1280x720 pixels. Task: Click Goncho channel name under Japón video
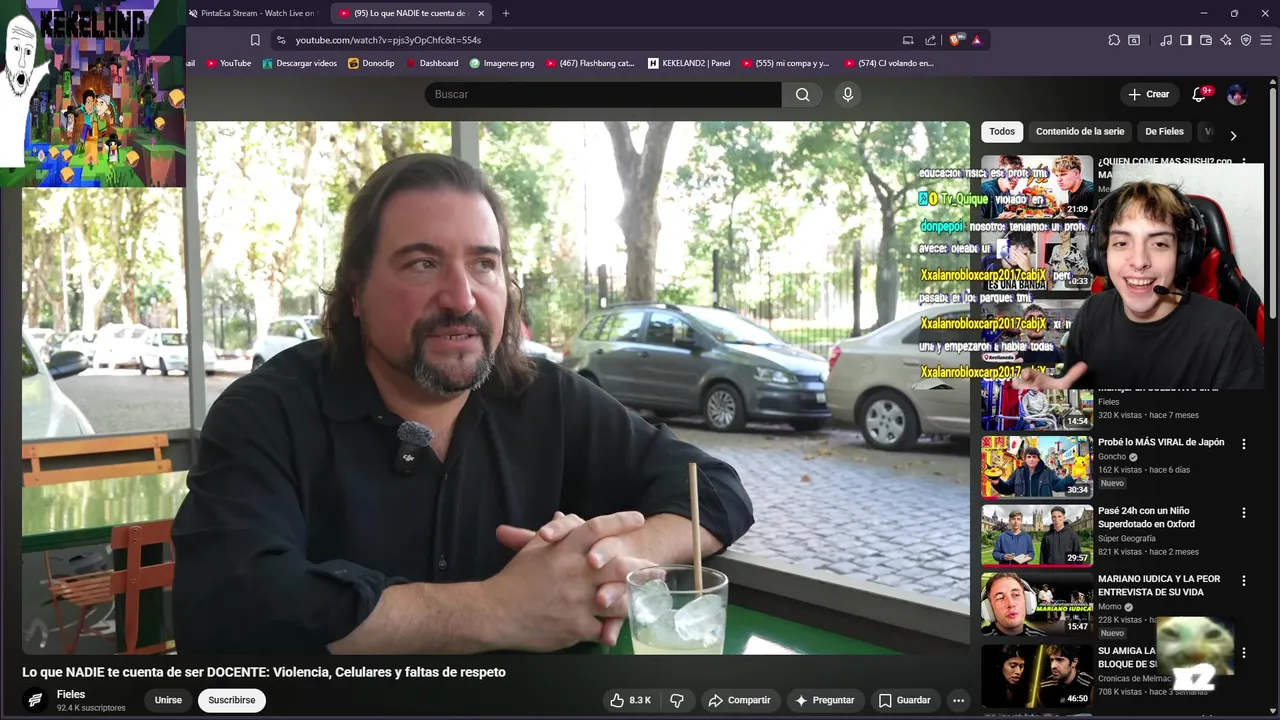(x=1112, y=457)
